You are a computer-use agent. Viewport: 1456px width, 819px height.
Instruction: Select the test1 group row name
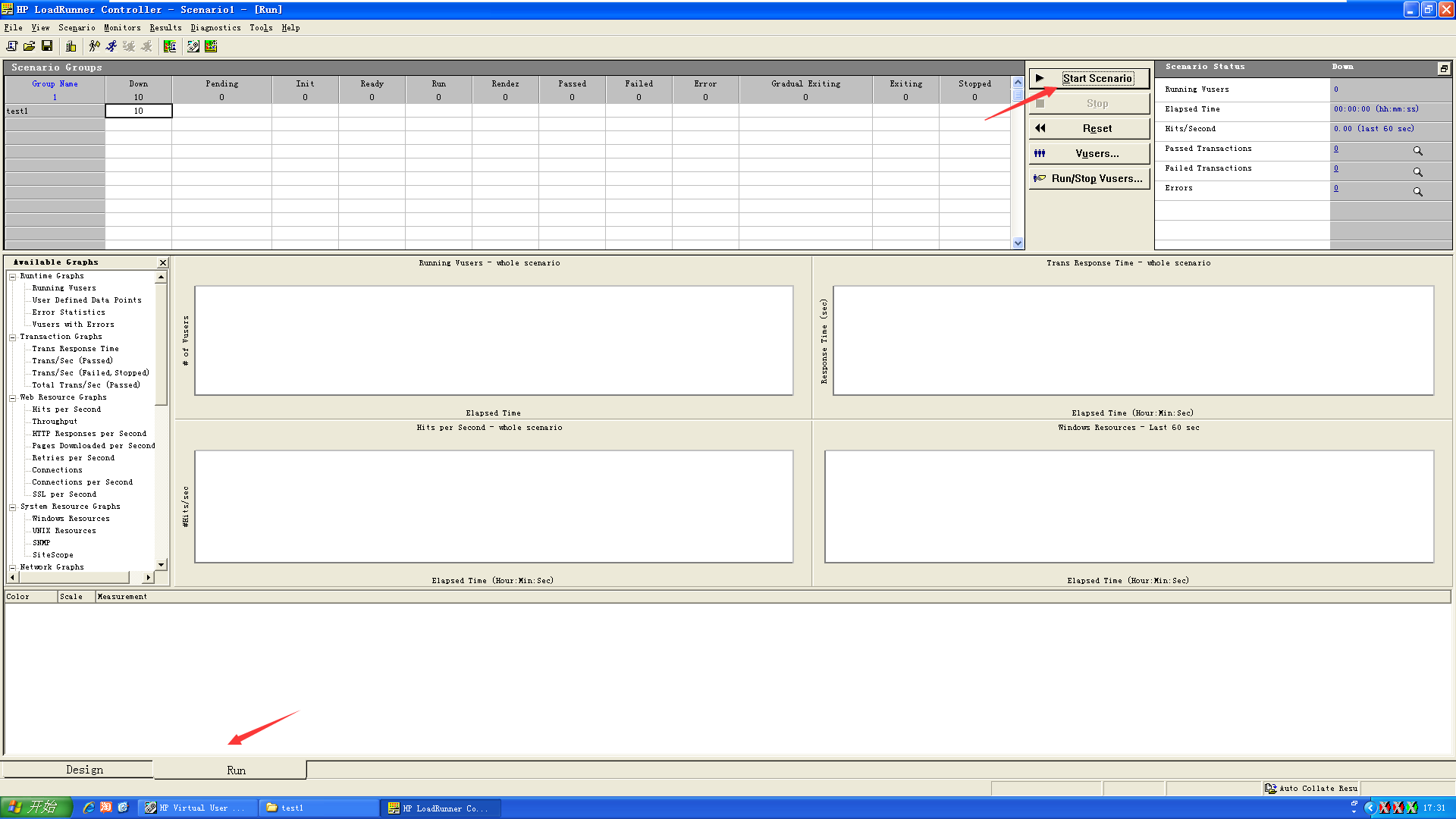point(55,111)
